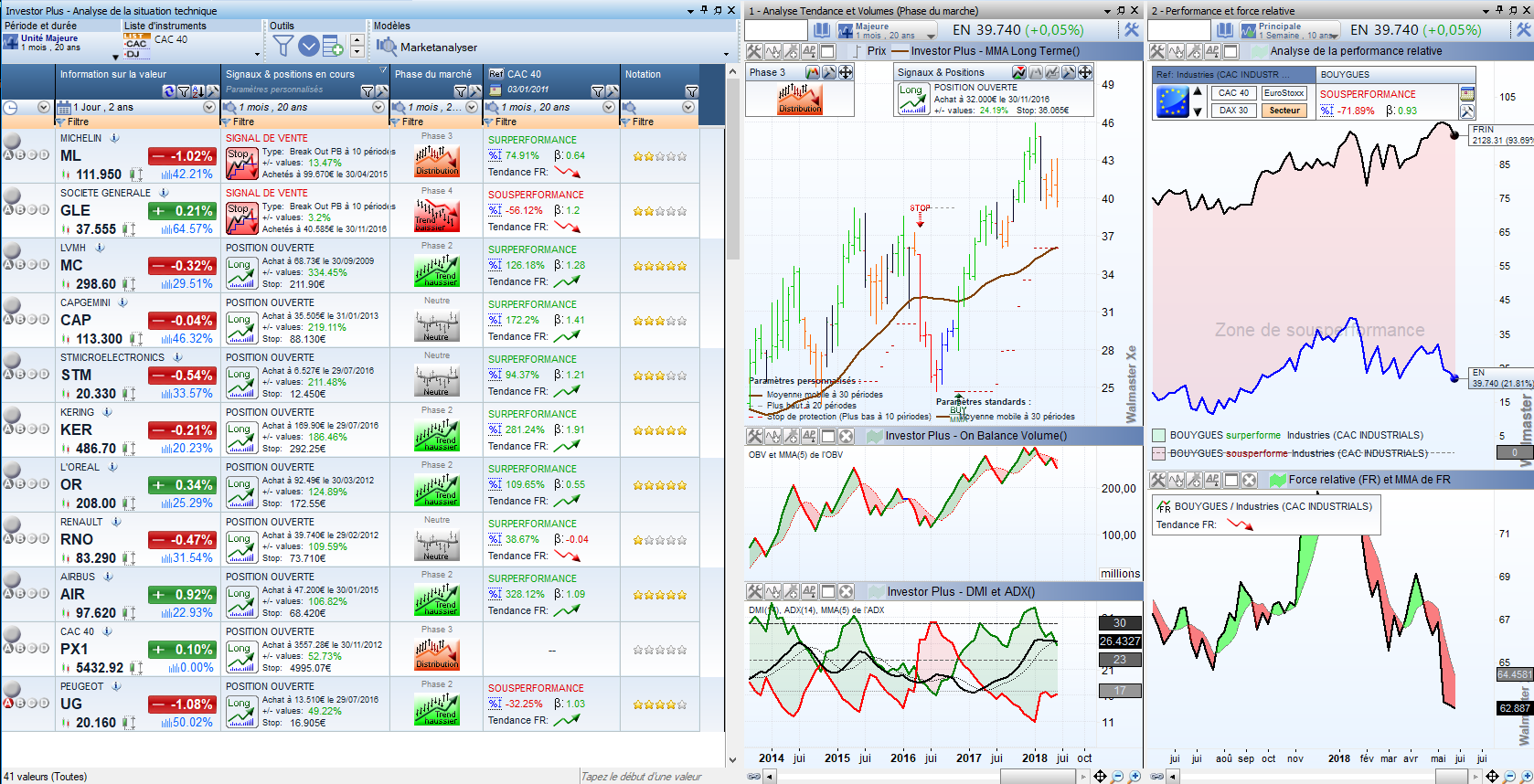The width and height of the screenshot is (1534, 784).
Task: Expand the Marketanalyser models dropdown
Action: (727, 54)
